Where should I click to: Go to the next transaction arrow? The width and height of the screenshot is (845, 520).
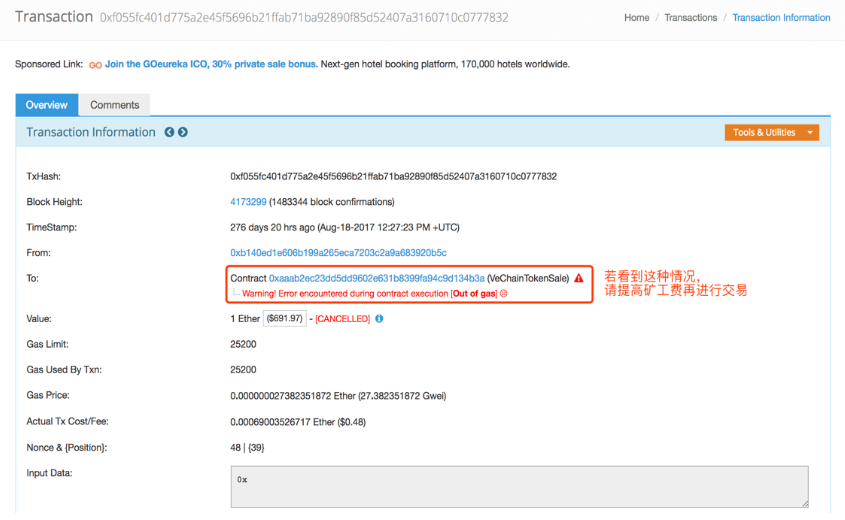(183, 132)
